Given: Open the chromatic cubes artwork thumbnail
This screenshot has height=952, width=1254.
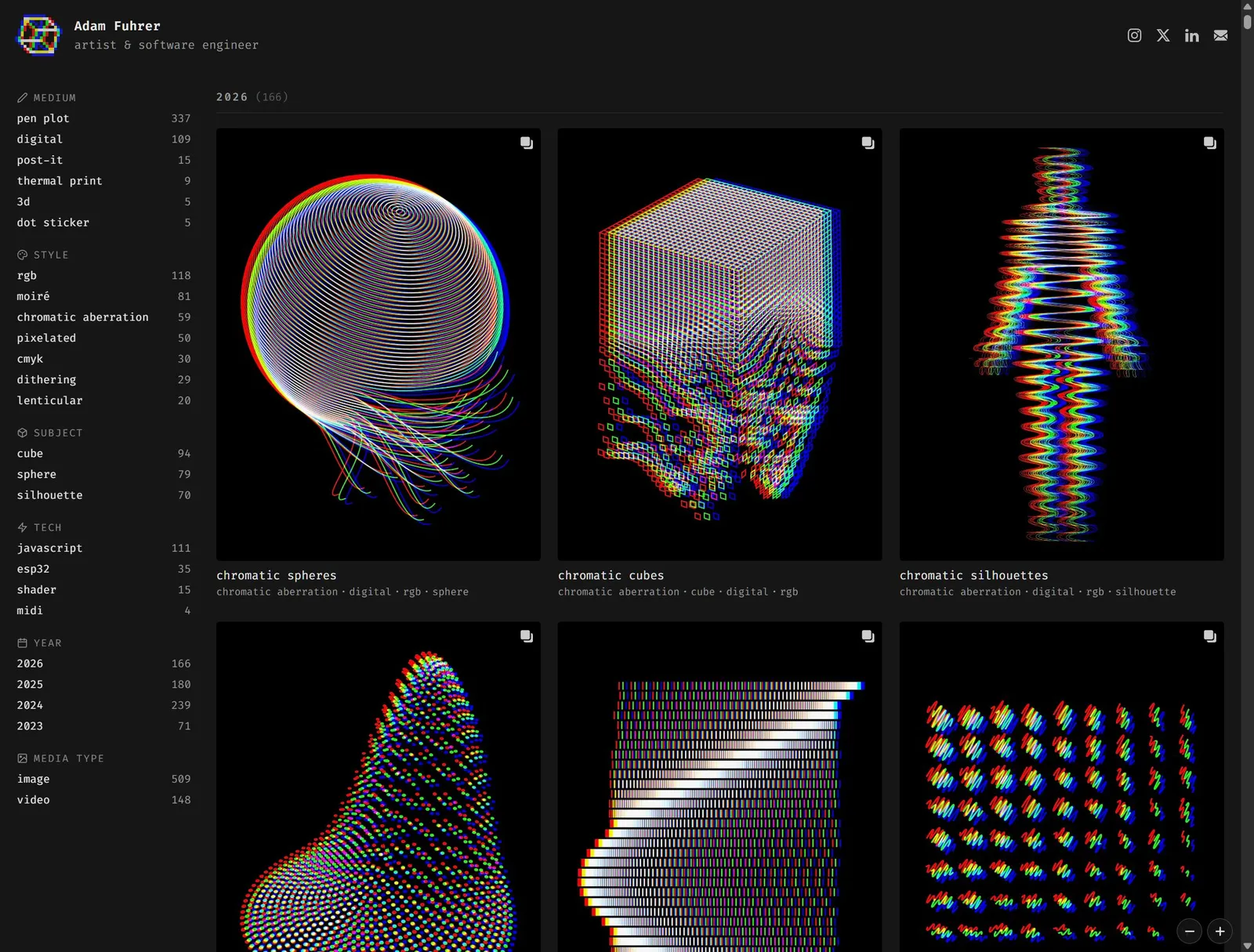Looking at the screenshot, I should point(719,345).
